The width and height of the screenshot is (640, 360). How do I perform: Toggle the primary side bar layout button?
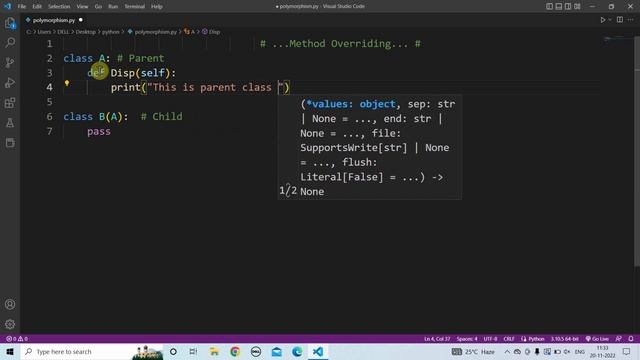(549, 6)
